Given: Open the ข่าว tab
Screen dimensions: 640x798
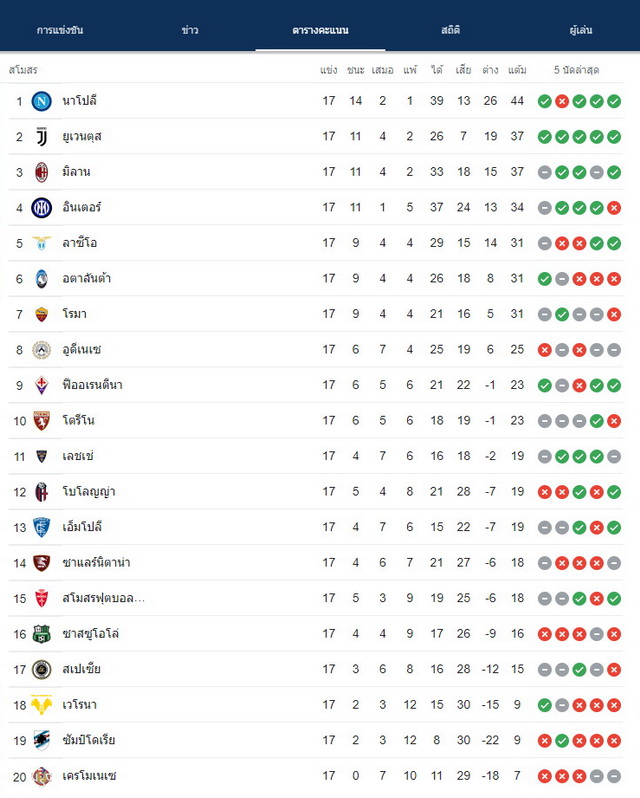Looking at the screenshot, I should [x=190, y=30].
